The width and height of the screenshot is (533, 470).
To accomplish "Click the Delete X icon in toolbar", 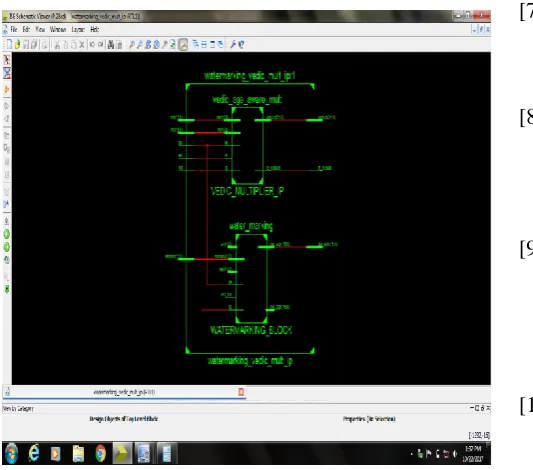I will pos(82,44).
